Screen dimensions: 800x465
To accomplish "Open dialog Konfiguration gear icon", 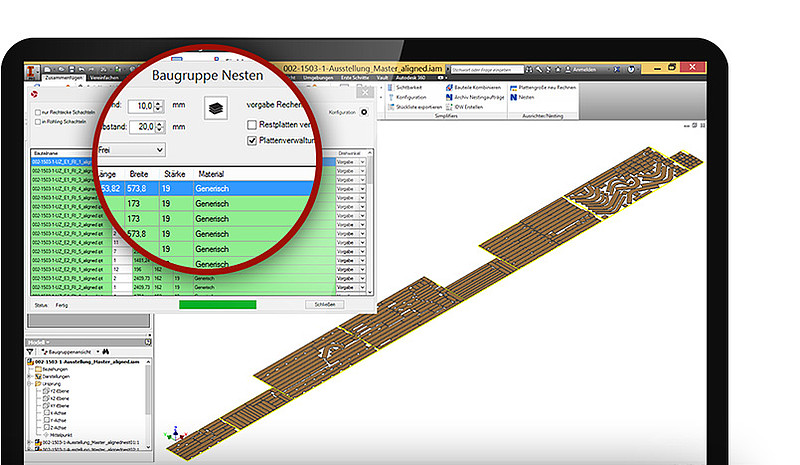I will click(364, 112).
